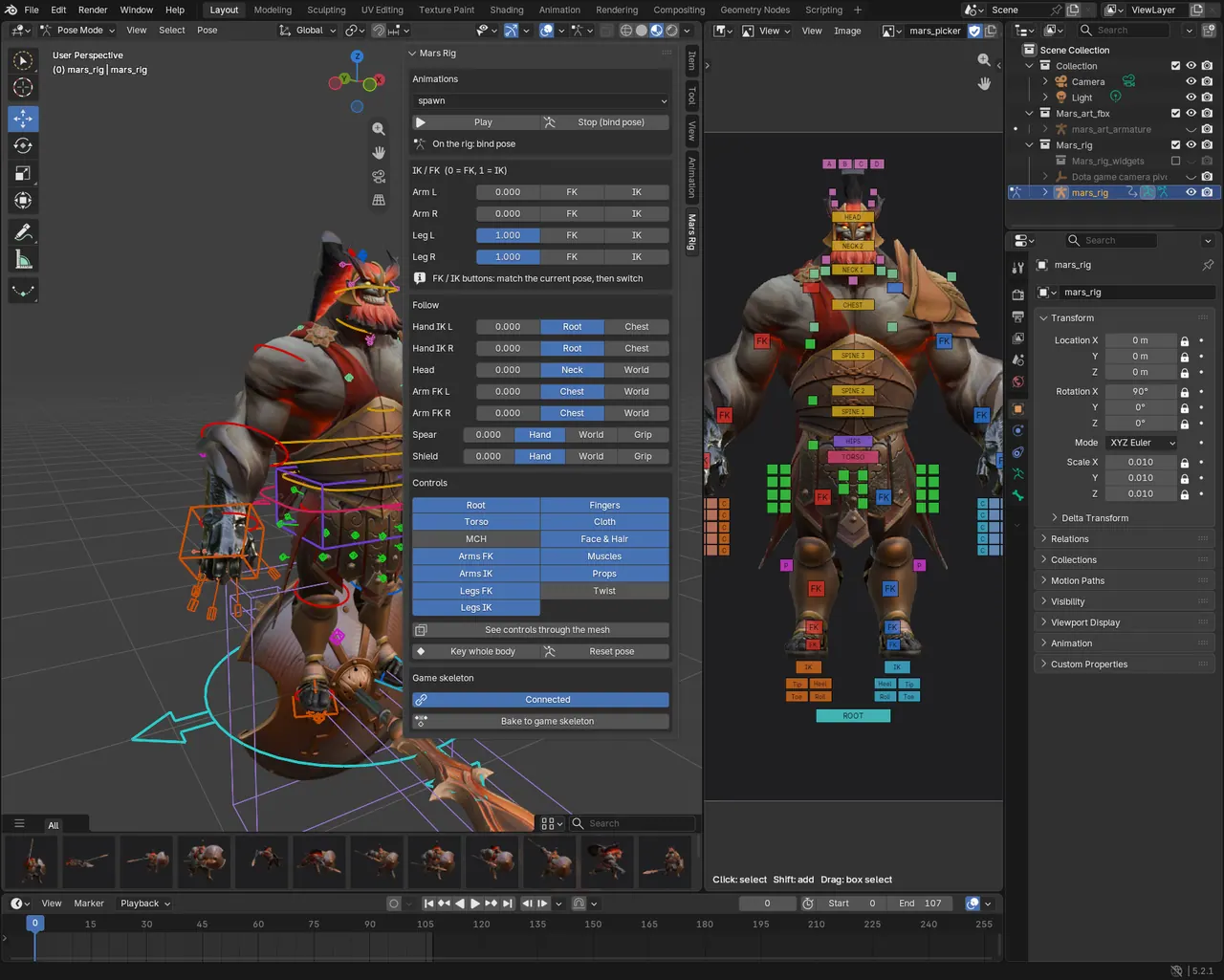
Task: Toggle Mars_art_fbx collection exclude checkbox
Action: (x=1176, y=113)
